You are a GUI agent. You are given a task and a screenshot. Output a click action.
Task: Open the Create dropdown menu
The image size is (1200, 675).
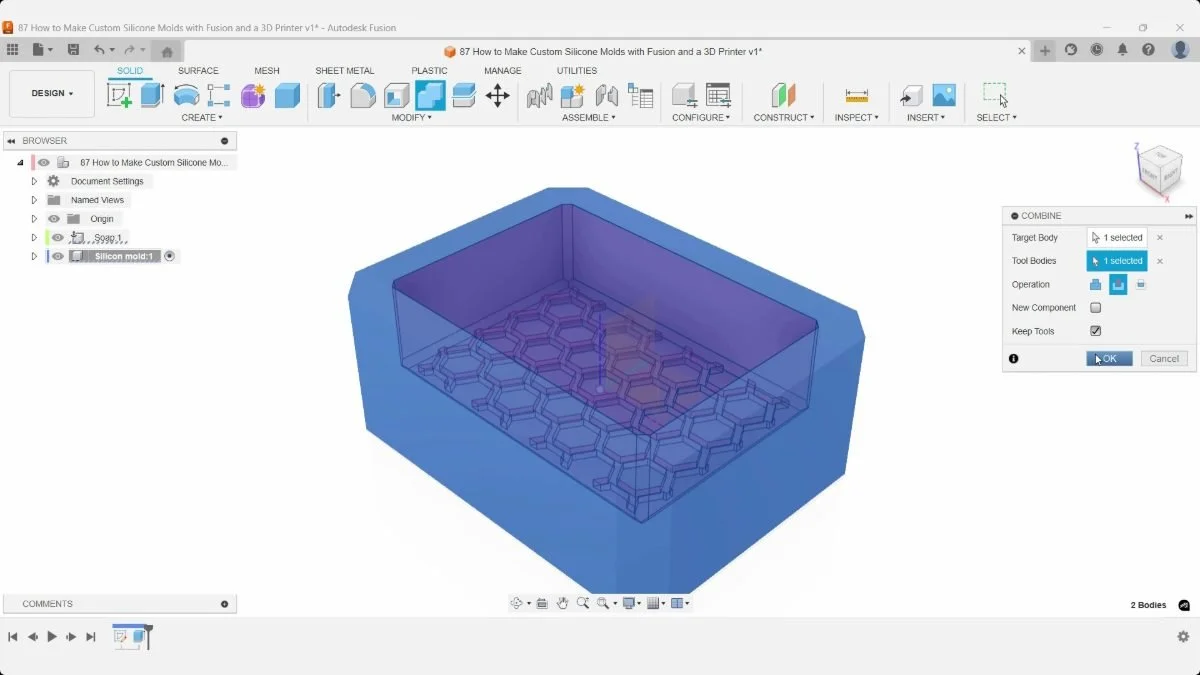coord(202,118)
